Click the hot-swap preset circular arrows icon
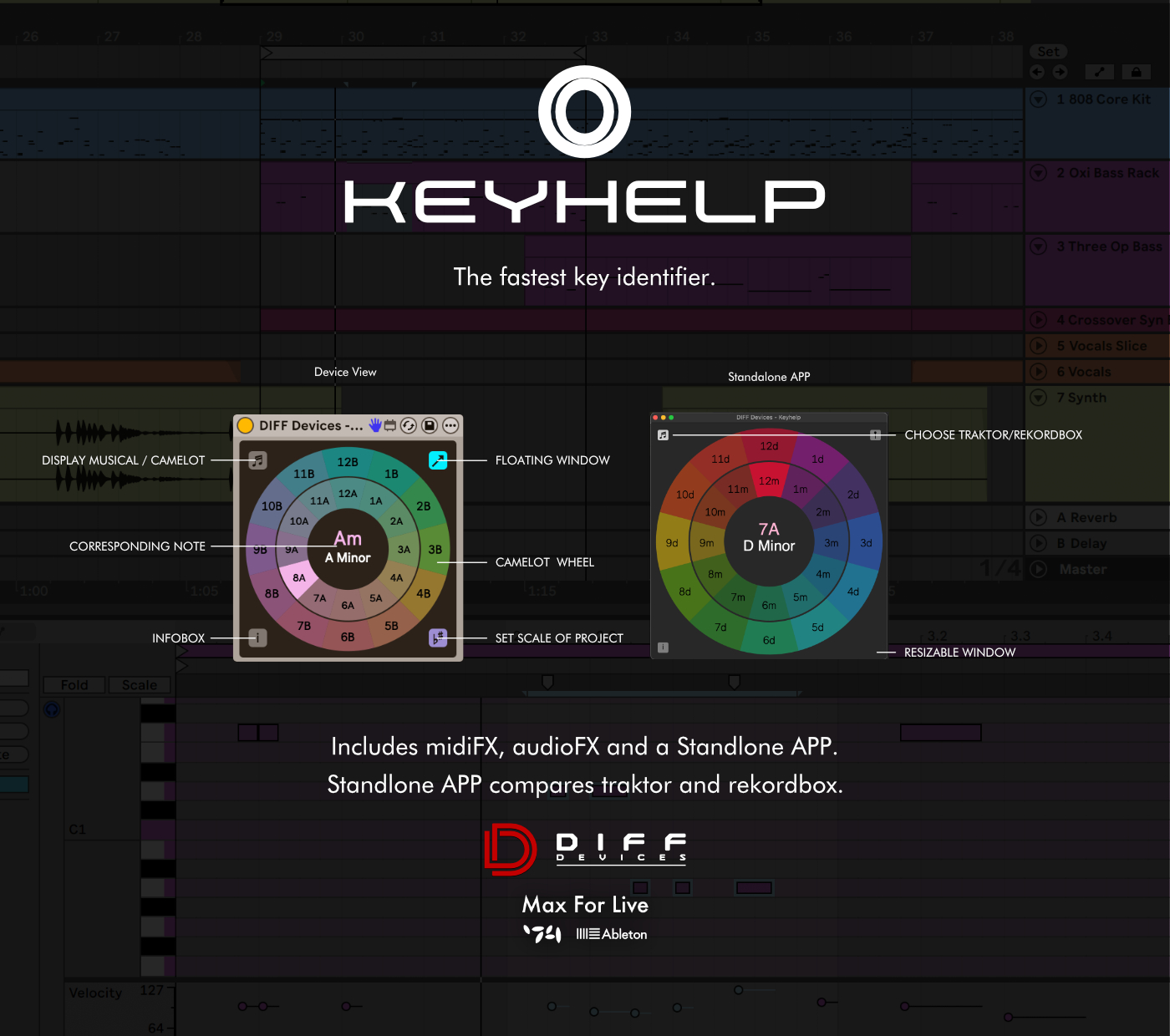 click(409, 425)
